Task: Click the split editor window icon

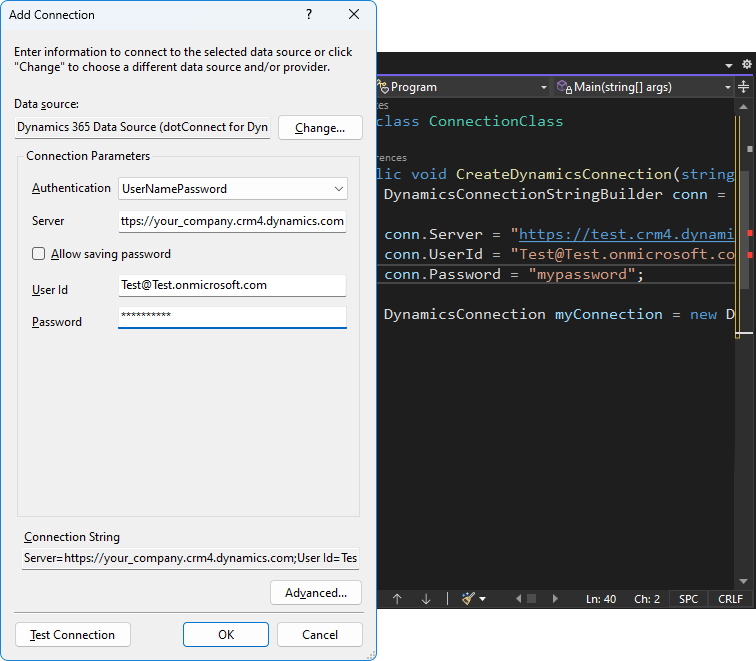Action: pyautogui.click(x=744, y=87)
